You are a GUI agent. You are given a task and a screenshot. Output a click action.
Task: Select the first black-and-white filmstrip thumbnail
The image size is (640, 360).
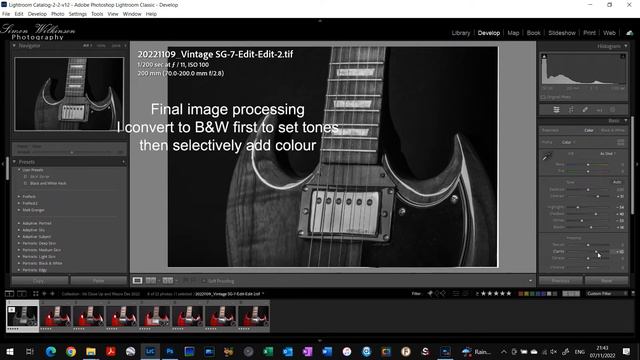pyautogui.click(x=22, y=316)
